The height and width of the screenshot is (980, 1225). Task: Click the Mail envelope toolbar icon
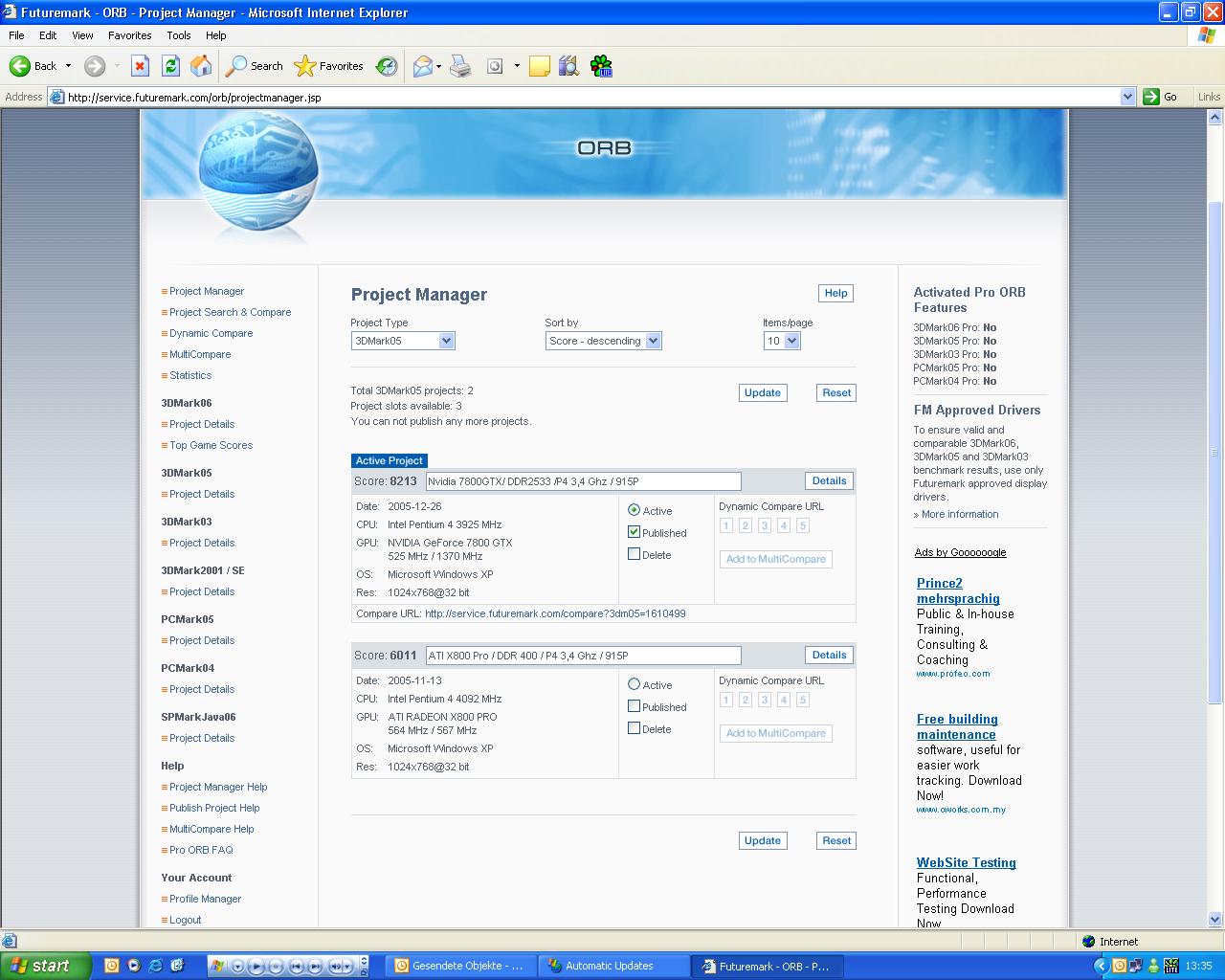(422, 66)
